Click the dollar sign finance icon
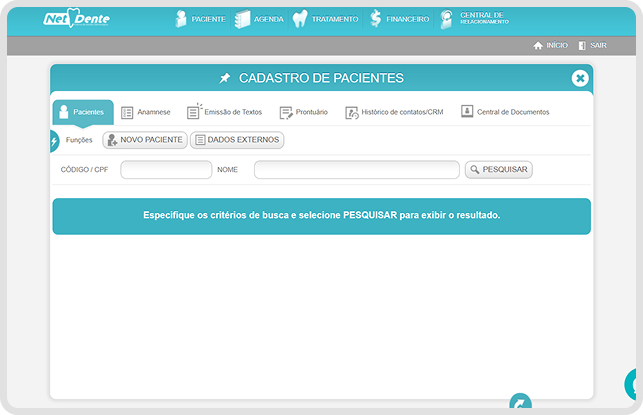This screenshot has width=643, height=415. (x=375, y=19)
